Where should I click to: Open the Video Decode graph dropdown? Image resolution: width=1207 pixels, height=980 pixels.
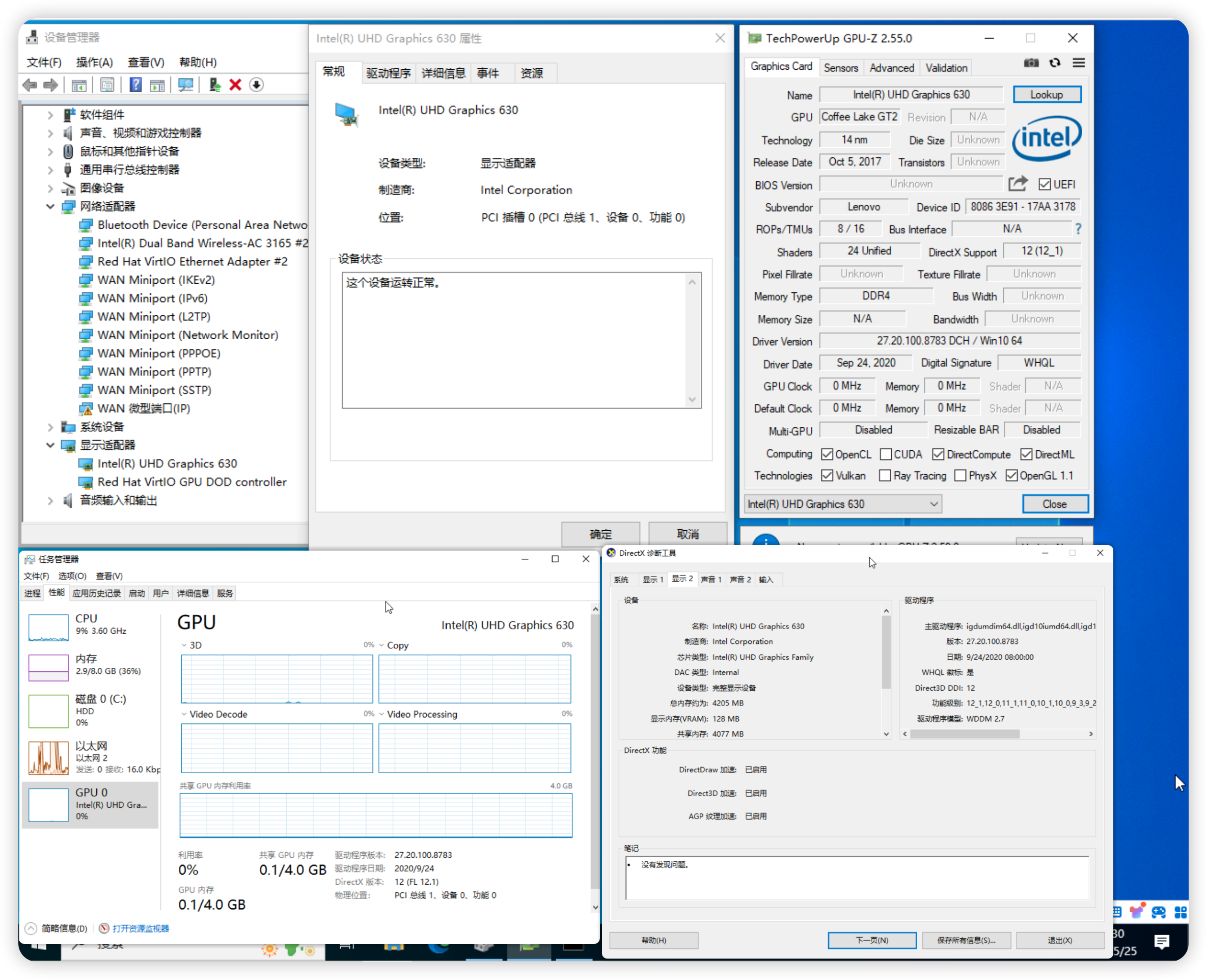click(x=184, y=715)
